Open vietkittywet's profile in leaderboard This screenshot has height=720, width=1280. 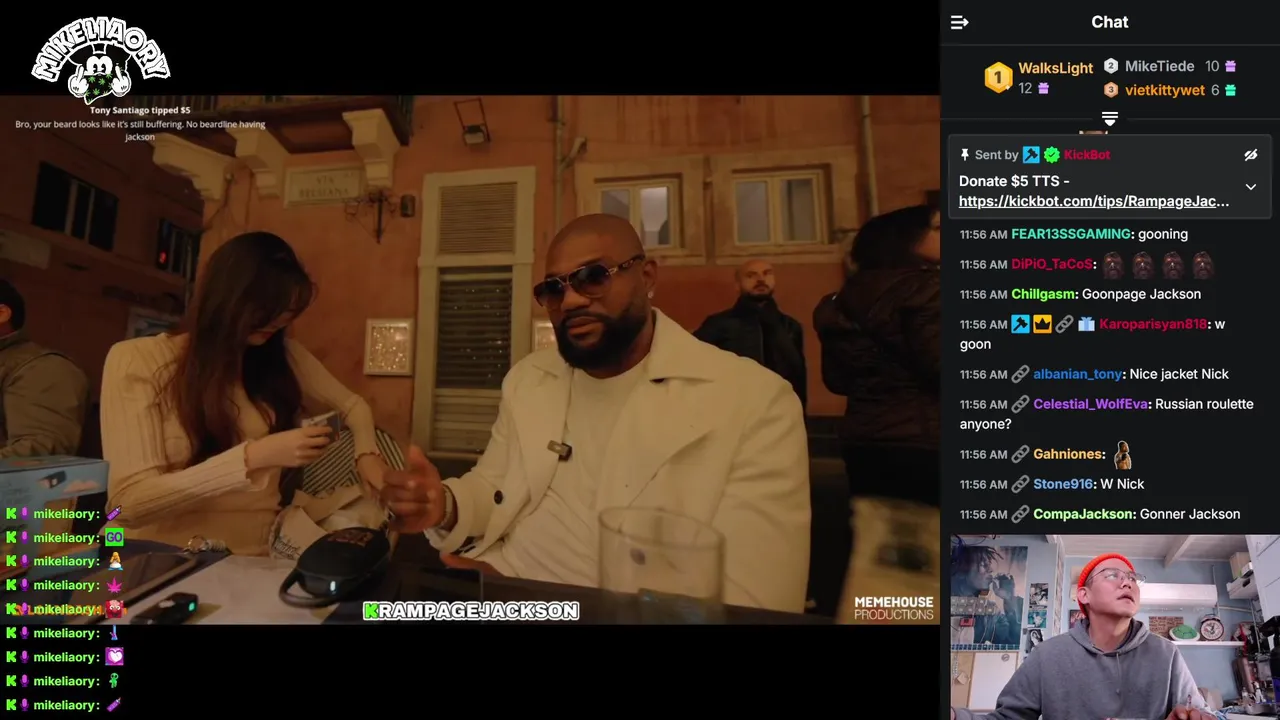[x=1165, y=90]
